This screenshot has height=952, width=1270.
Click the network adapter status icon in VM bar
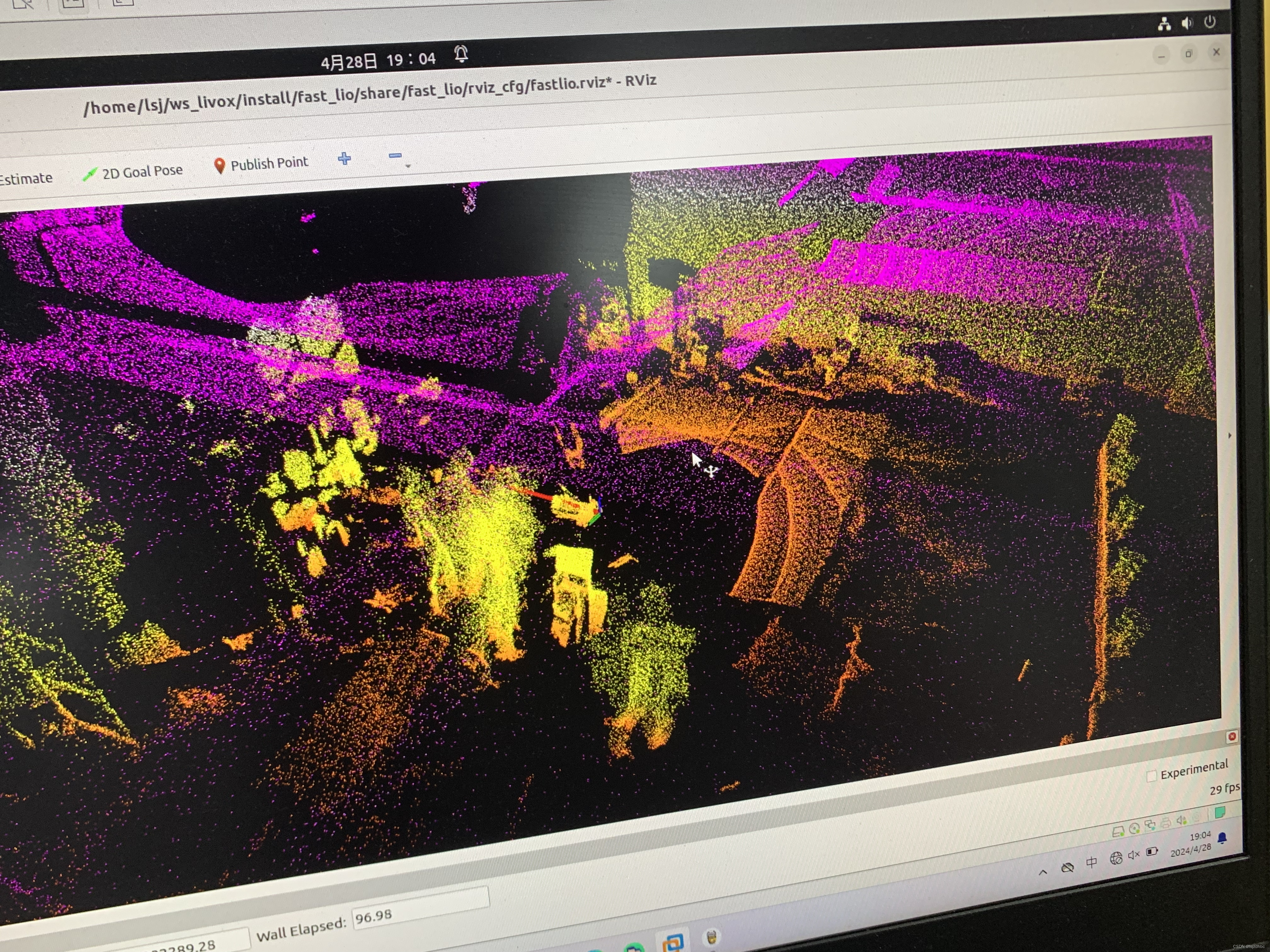1149,825
